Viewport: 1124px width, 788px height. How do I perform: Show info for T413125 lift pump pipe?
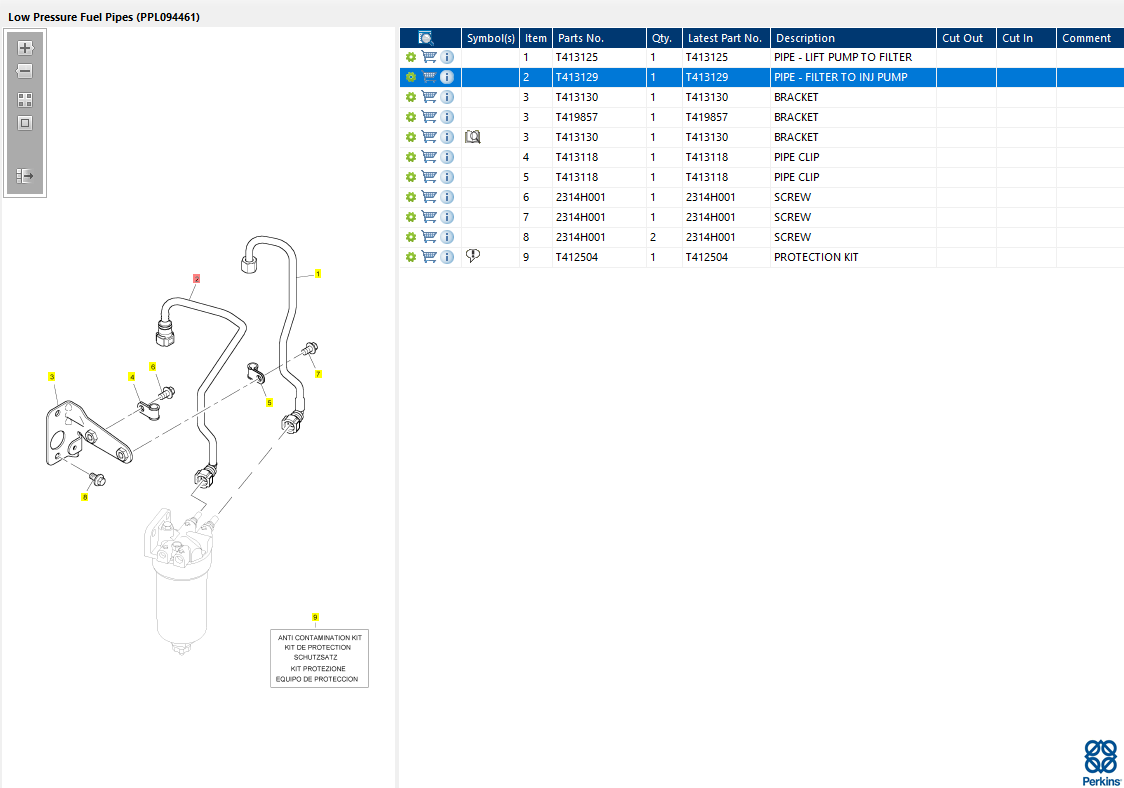click(x=447, y=57)
